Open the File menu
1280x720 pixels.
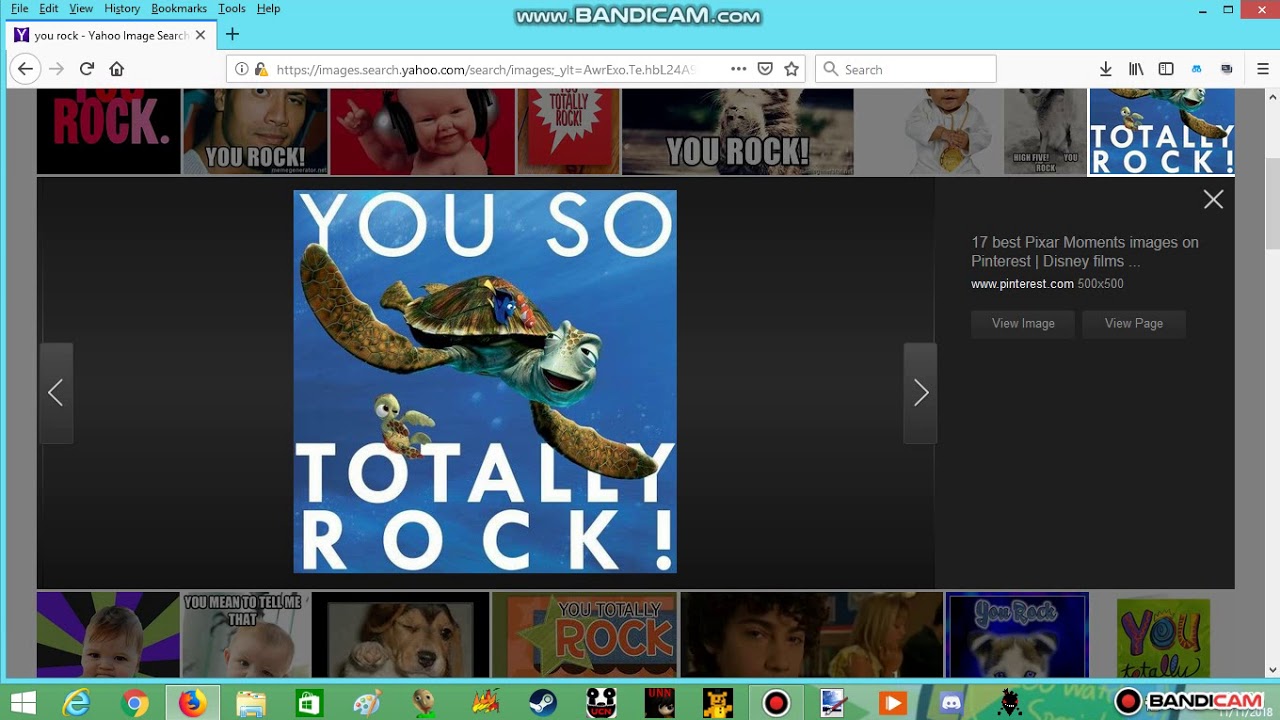tap(19, 8)
